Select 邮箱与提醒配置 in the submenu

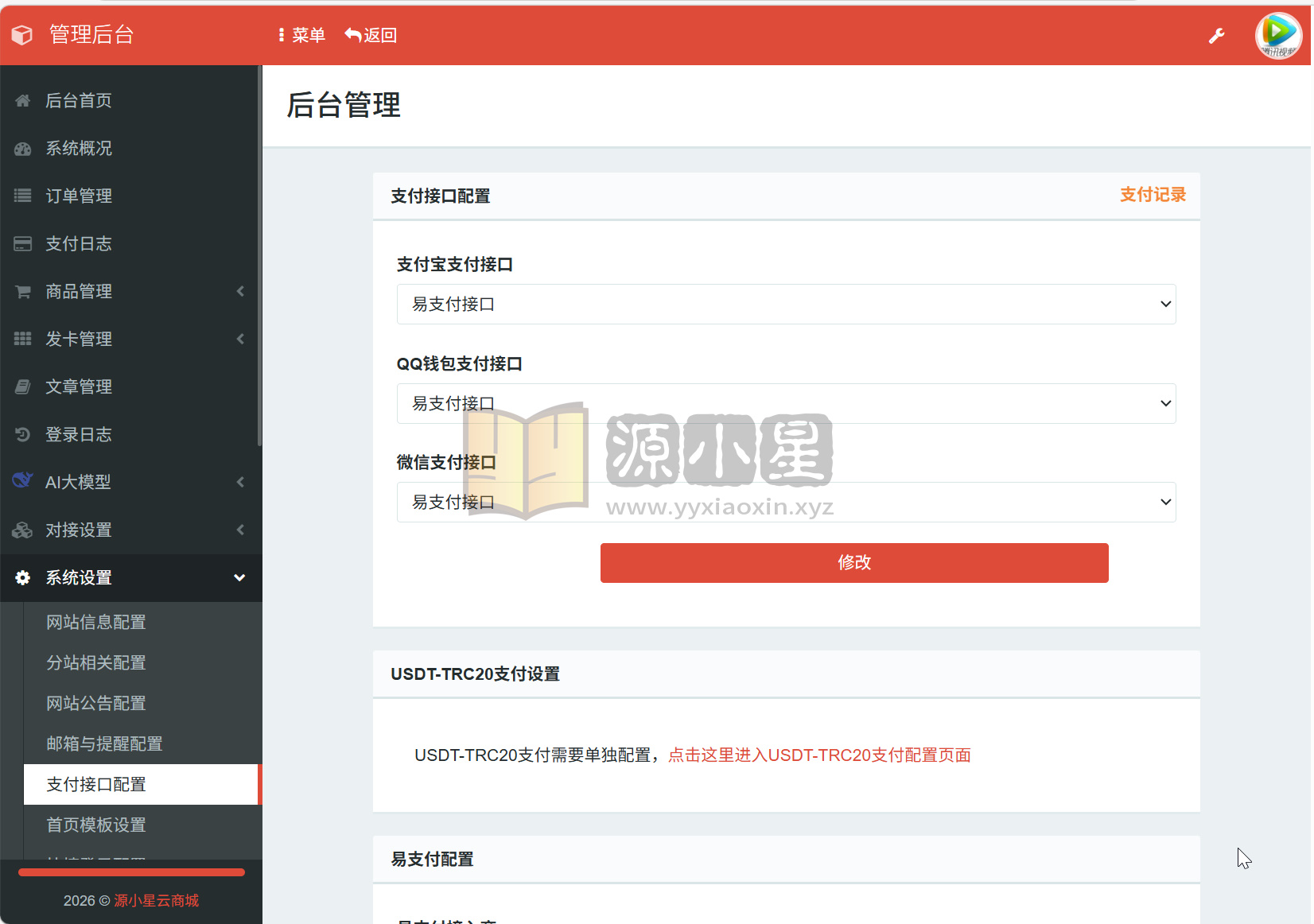(104, 743)
